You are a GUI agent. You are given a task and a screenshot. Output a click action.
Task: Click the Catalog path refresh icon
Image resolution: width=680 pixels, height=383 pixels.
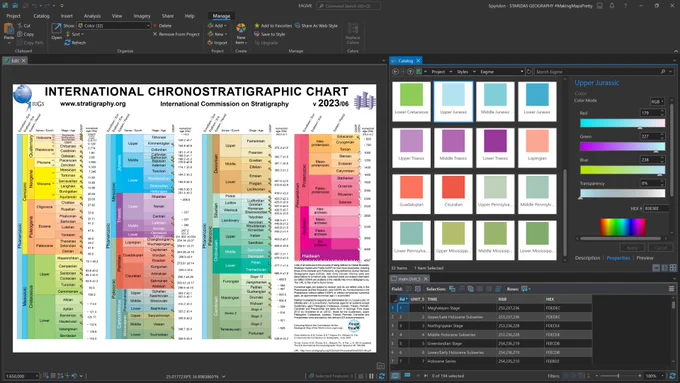coord(529,72)
